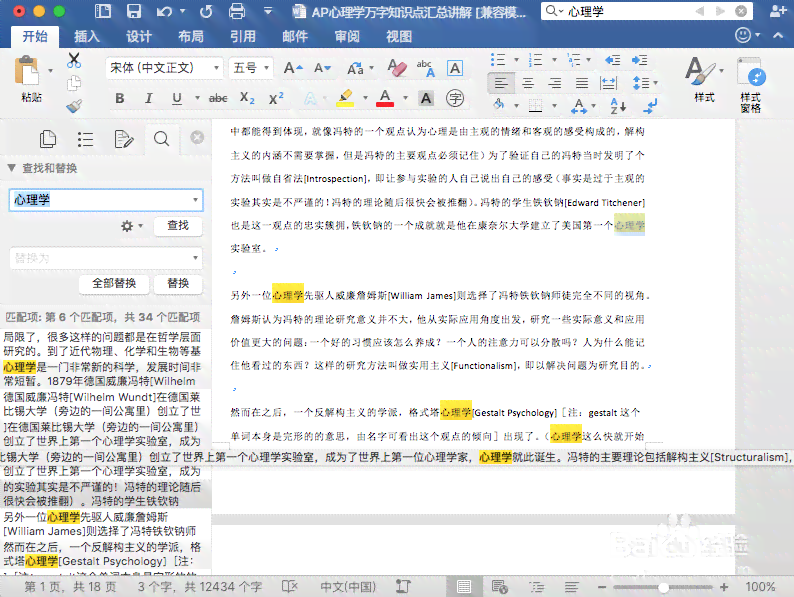
Task: Apply superscript formatting
Action: (276, 98)
